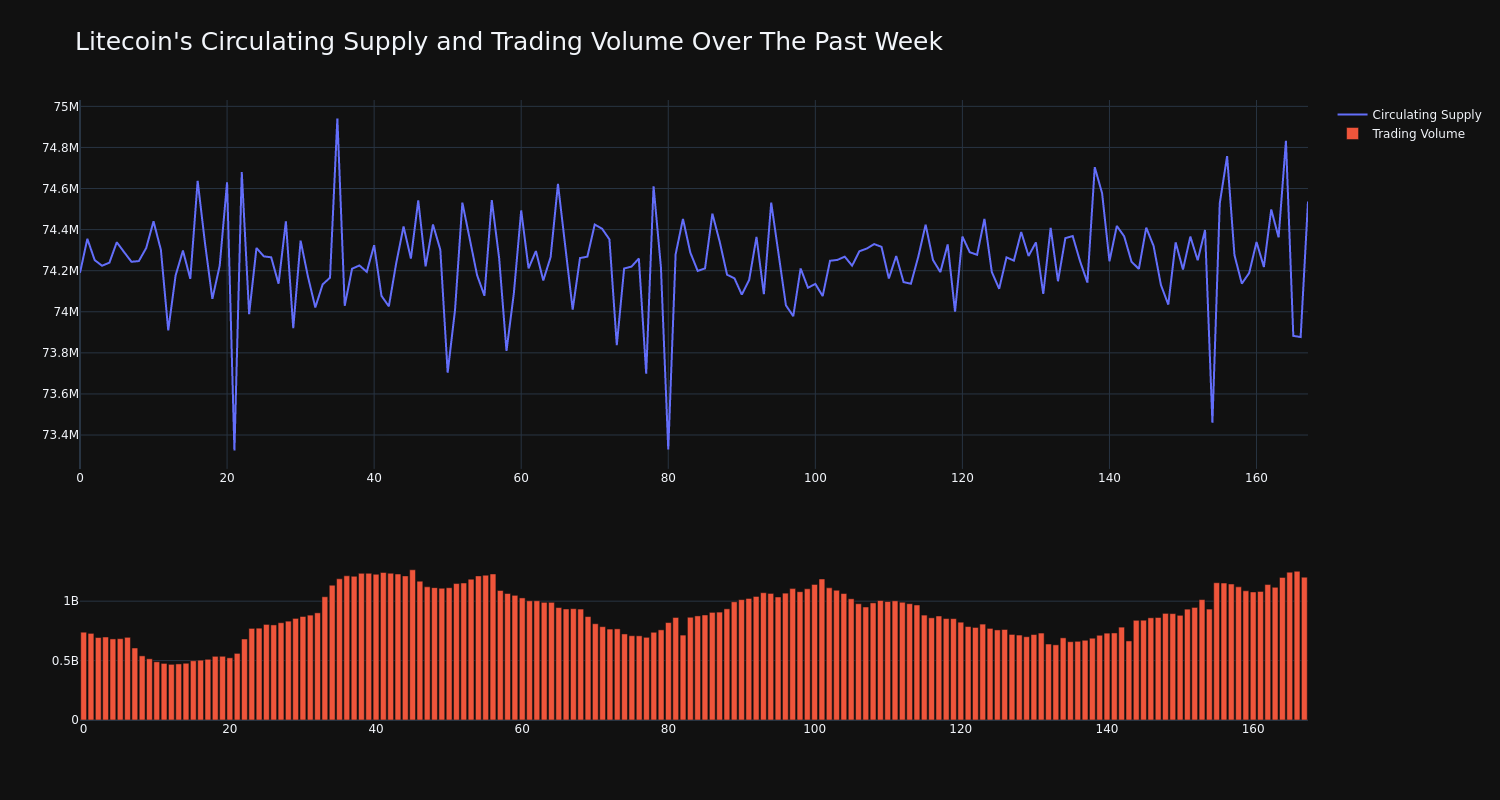Toggle the Circulating Supply legend entry

1409,115
